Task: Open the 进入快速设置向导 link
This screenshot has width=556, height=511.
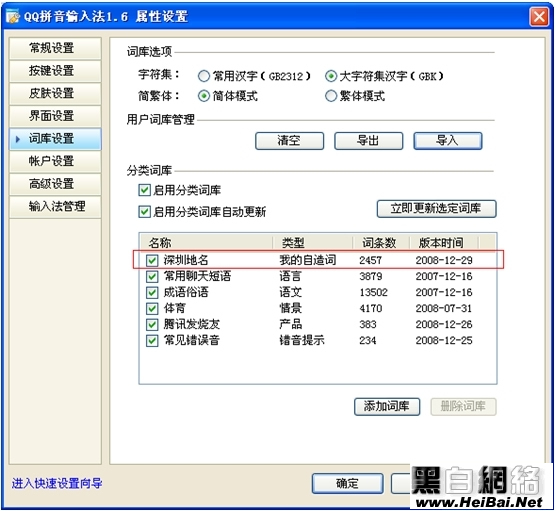Action: tap(57, 483)
